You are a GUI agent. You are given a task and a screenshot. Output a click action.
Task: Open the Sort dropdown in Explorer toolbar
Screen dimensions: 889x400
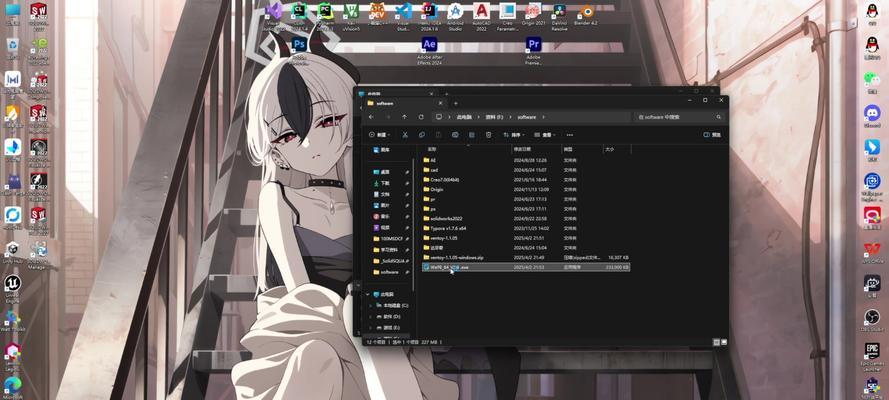(513, 135)
